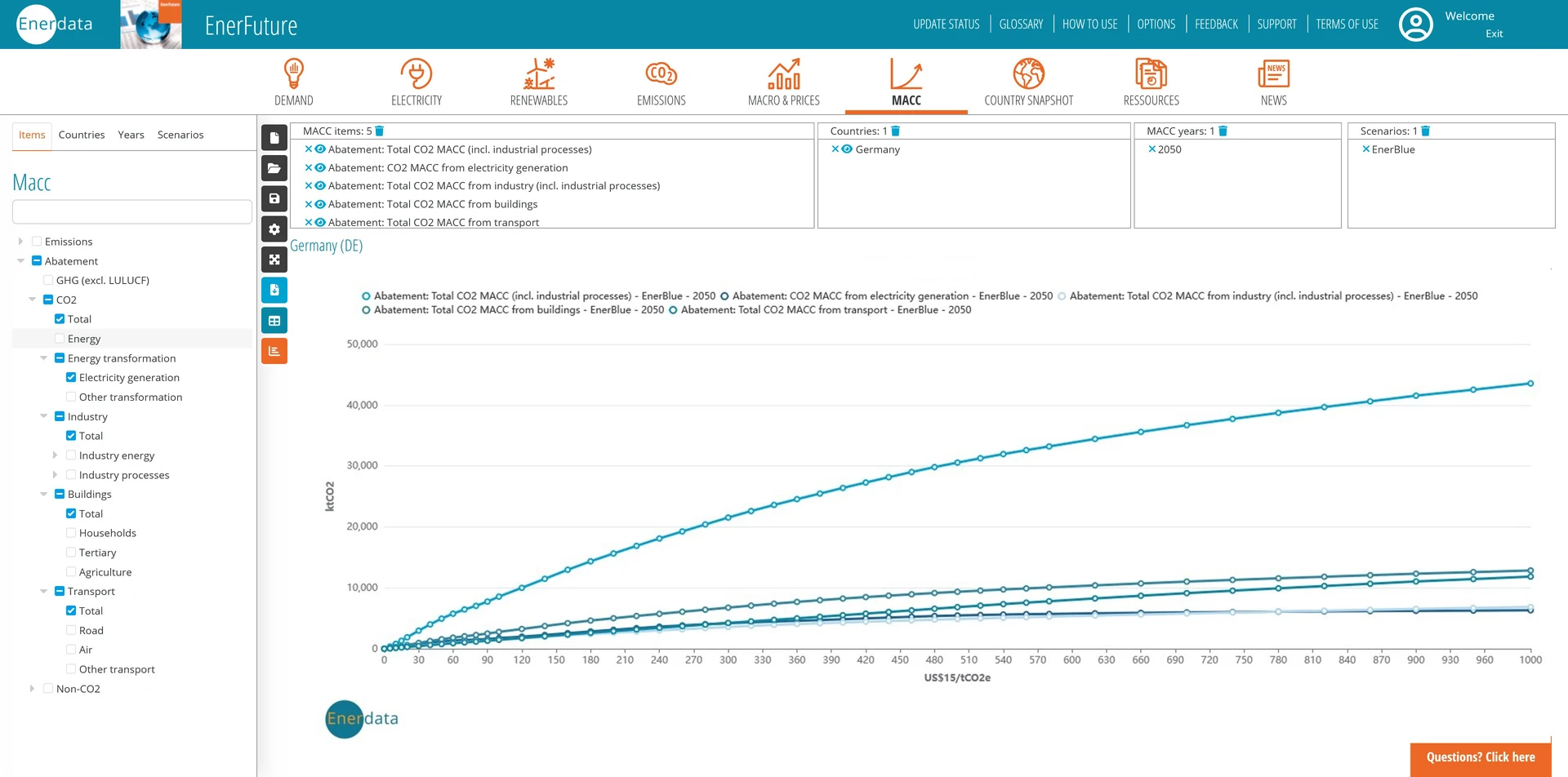This screenshot has width=1568, height=777.
Task: Click the open folder toolbar icon
Action: coord(274,168)
